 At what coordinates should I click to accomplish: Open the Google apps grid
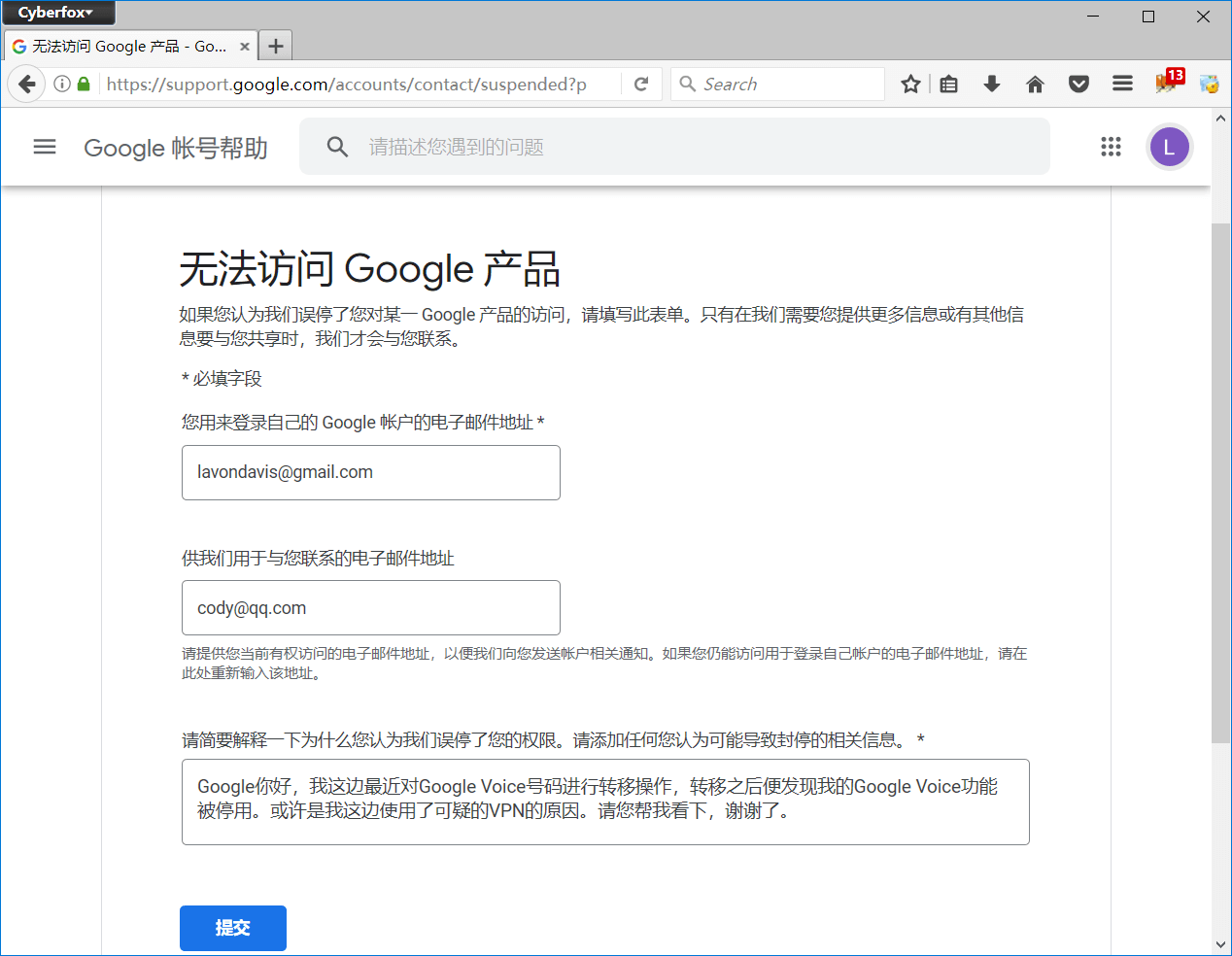tap(1111, 147)
